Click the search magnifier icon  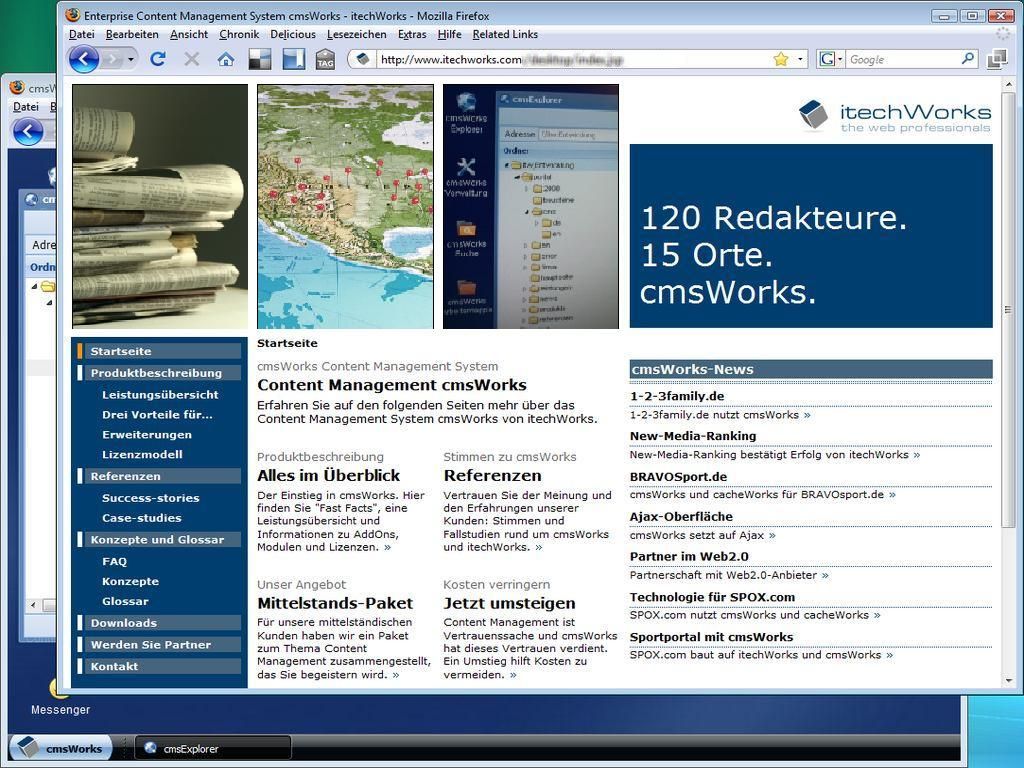pyautogui.click(x=968, y=59)
